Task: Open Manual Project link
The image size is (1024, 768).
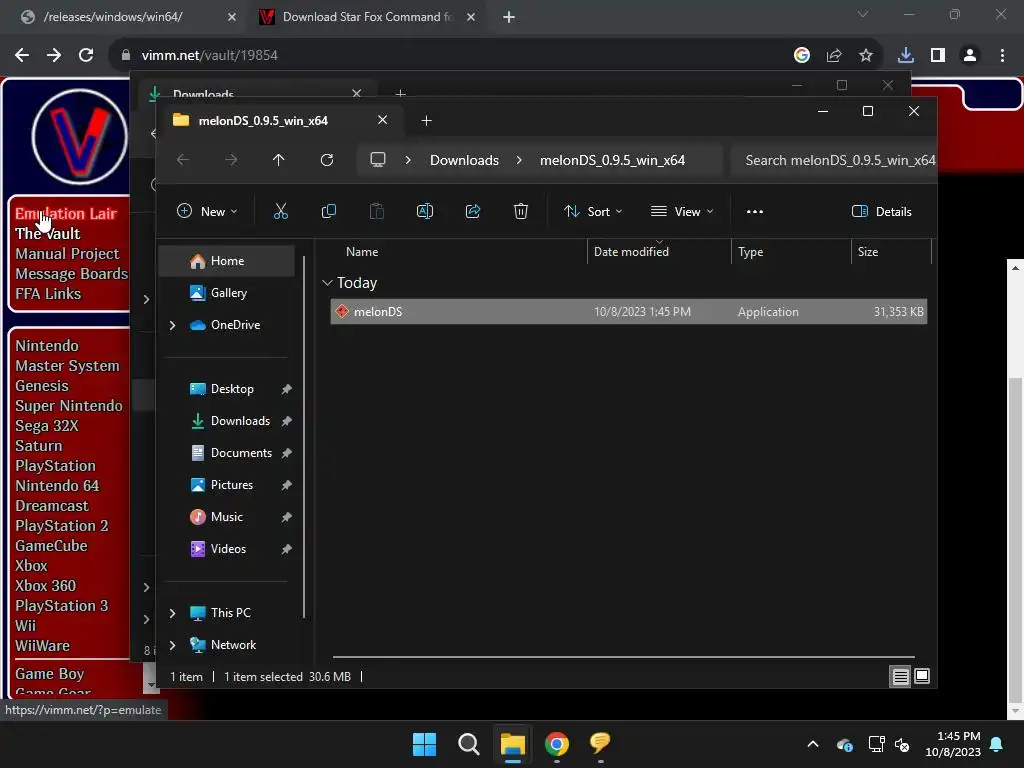Action: coord(67,254)
